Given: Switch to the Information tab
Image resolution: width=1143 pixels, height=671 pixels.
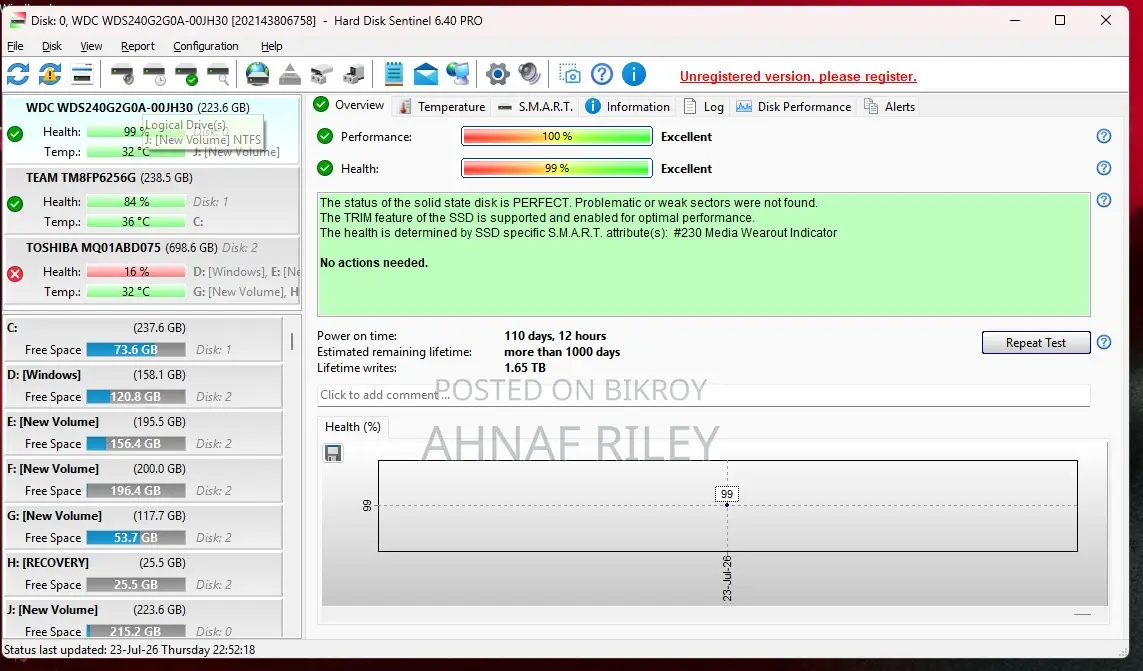Looking at the screenshot, I should coord(628,106).
